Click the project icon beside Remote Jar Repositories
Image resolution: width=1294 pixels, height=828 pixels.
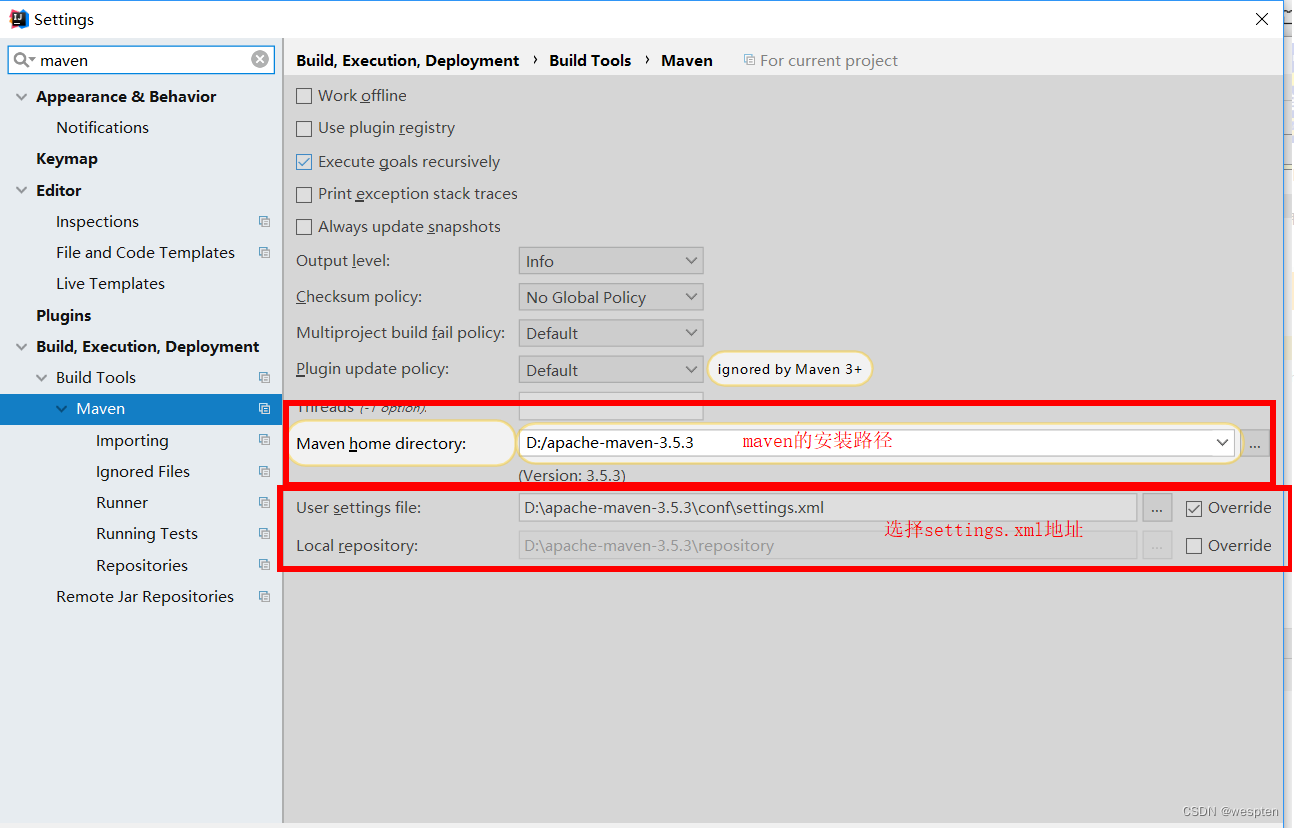264,597
